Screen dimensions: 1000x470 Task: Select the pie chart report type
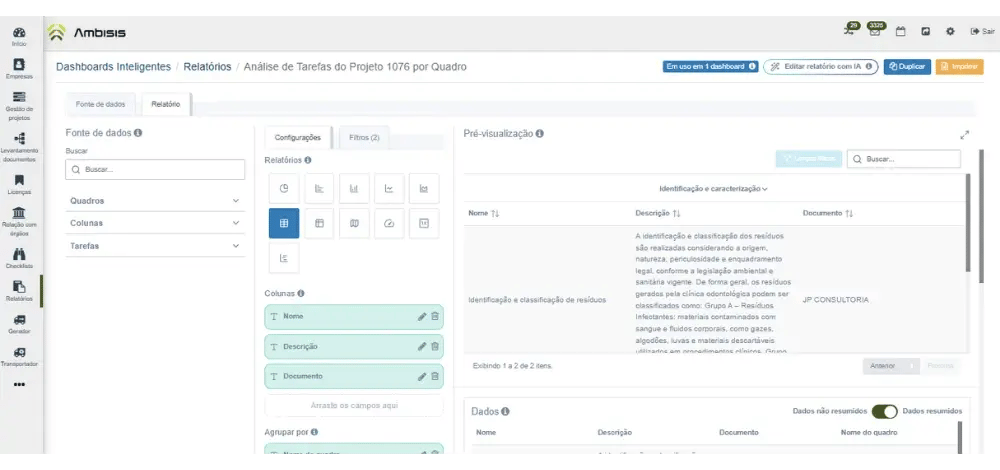click(284, 188)
